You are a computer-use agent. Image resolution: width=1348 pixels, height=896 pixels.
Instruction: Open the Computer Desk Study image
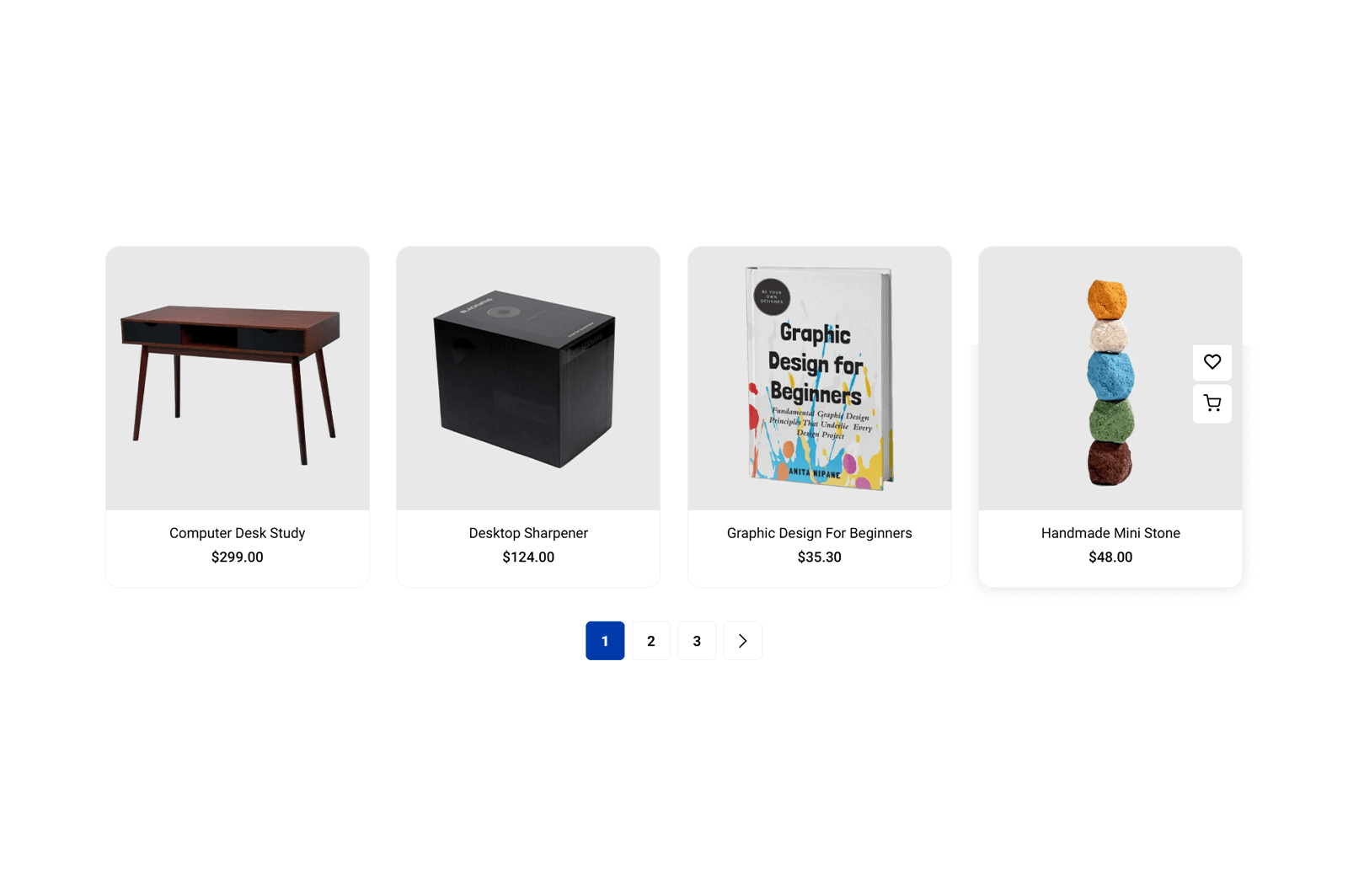point(238,378)
